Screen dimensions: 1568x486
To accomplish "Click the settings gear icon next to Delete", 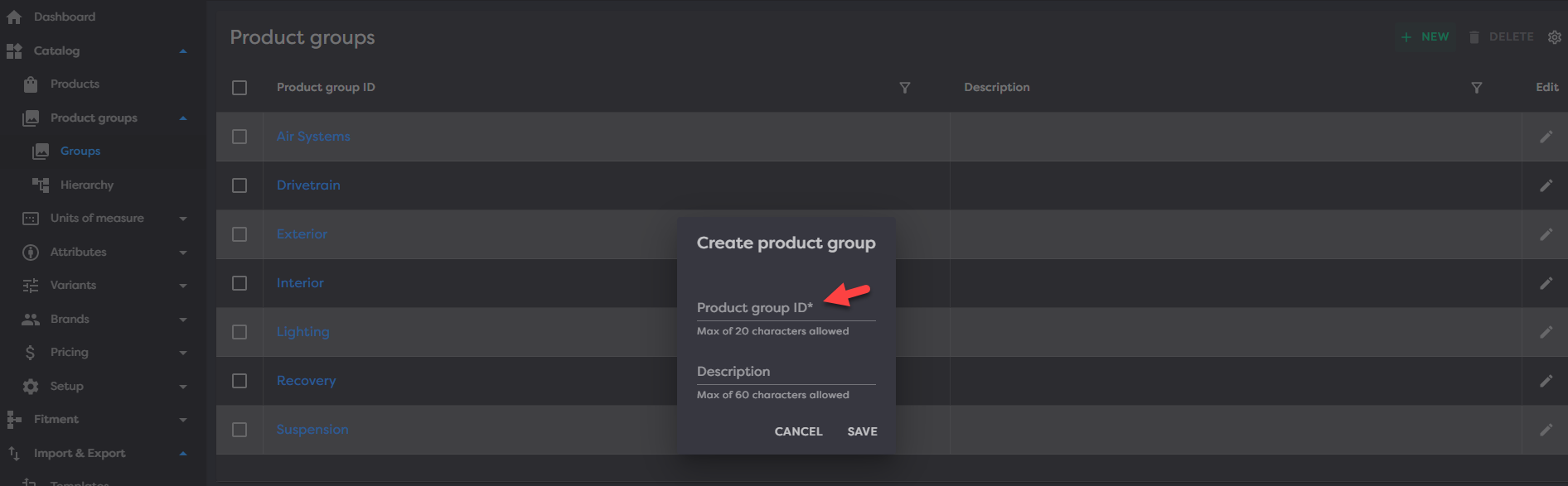I will [x=1554, y=37].
